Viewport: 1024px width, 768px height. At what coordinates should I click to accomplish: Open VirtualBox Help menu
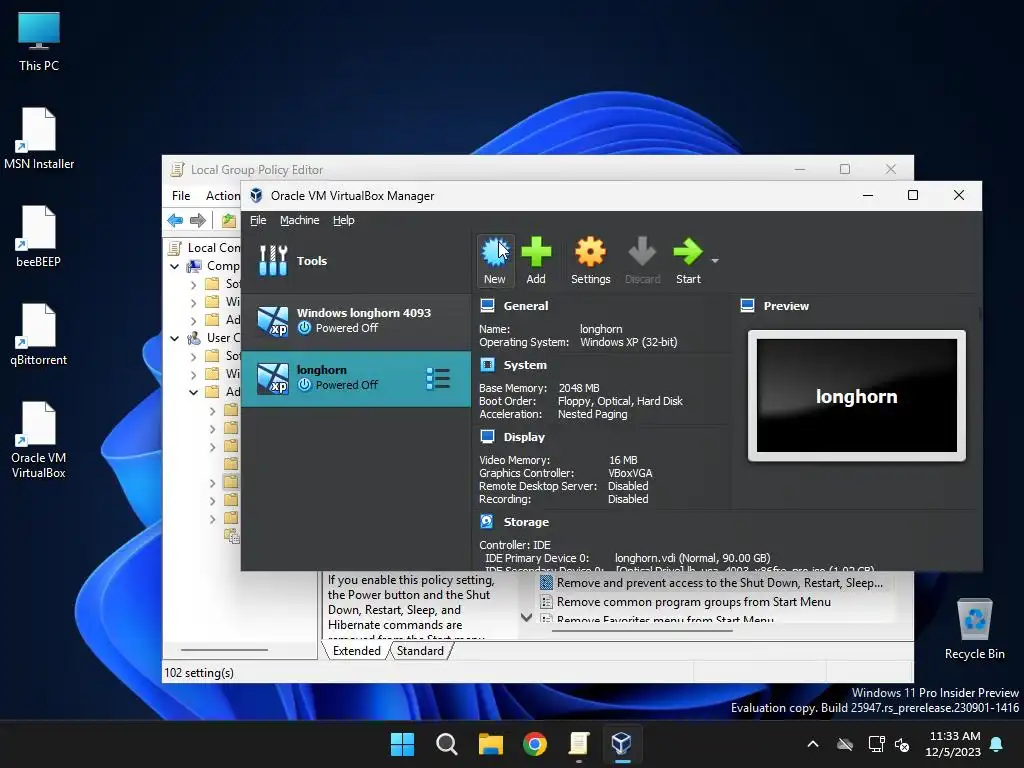coord(344,220)
